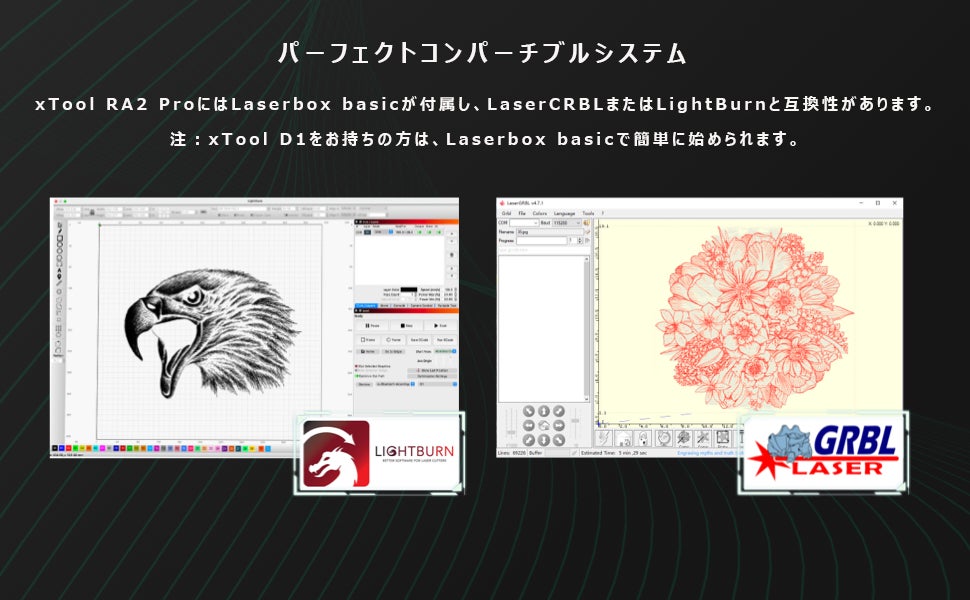Toggle the Optimize Cut Path option in LightBurn

tap(358, 375)
